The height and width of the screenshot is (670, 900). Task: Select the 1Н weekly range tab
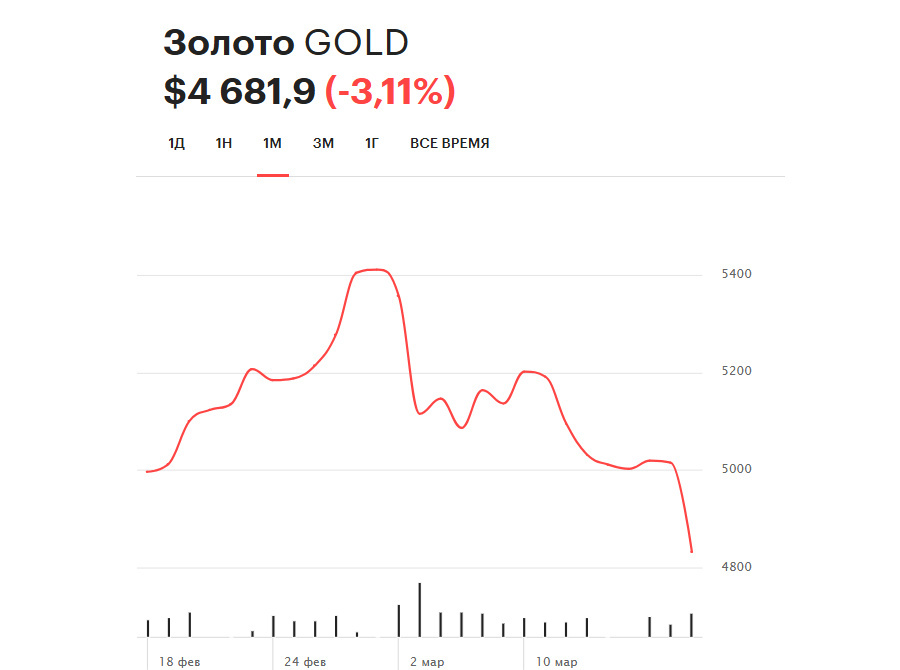224,143
